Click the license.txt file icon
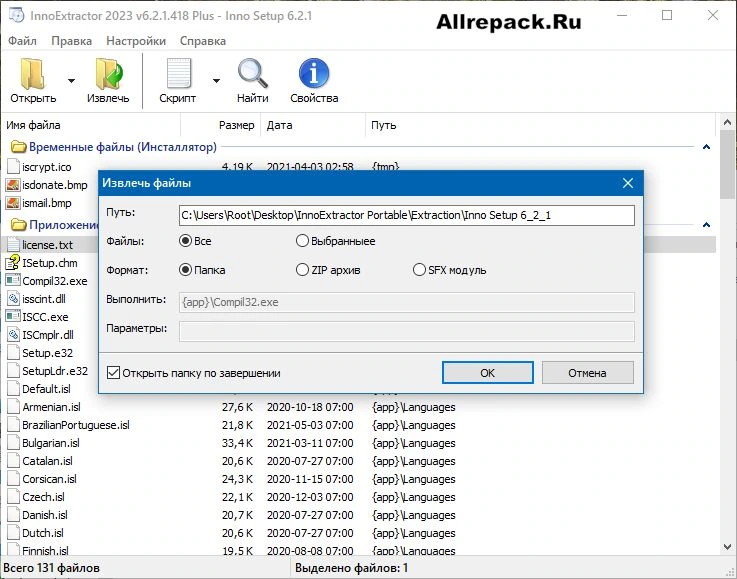 click(x=13, y=245)
